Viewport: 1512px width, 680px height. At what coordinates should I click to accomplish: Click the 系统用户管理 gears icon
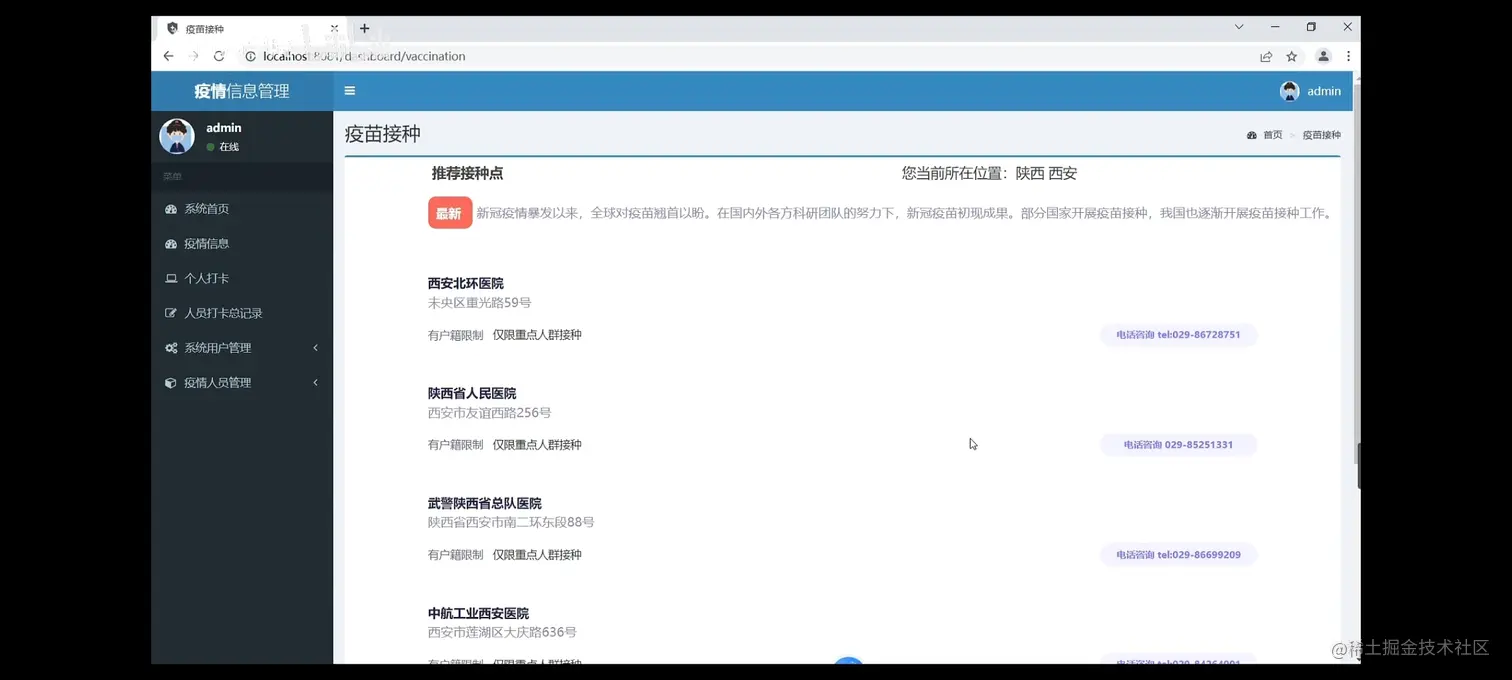click(171, 348)
